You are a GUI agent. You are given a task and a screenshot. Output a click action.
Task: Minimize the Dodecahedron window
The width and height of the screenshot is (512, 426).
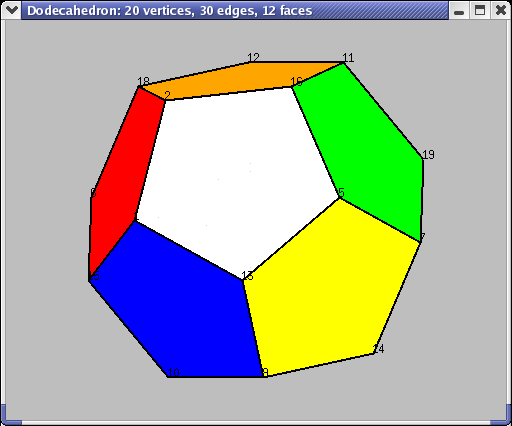tap(459, 10)
